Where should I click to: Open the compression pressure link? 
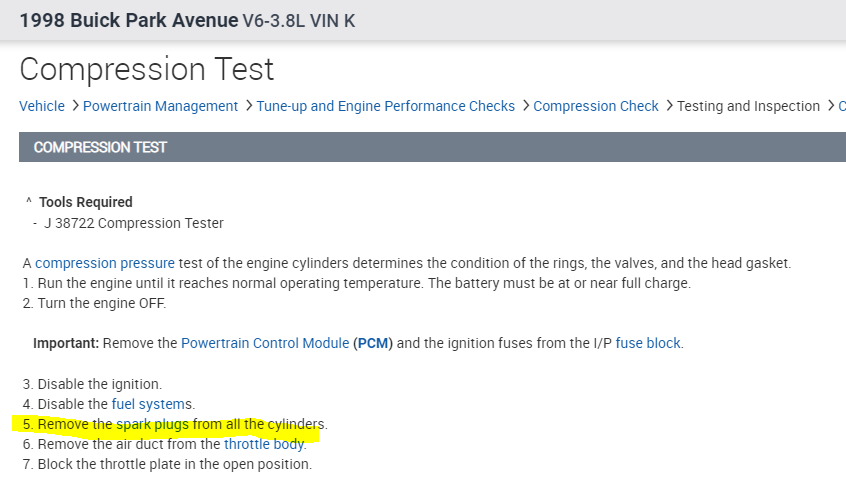(104, 263)
